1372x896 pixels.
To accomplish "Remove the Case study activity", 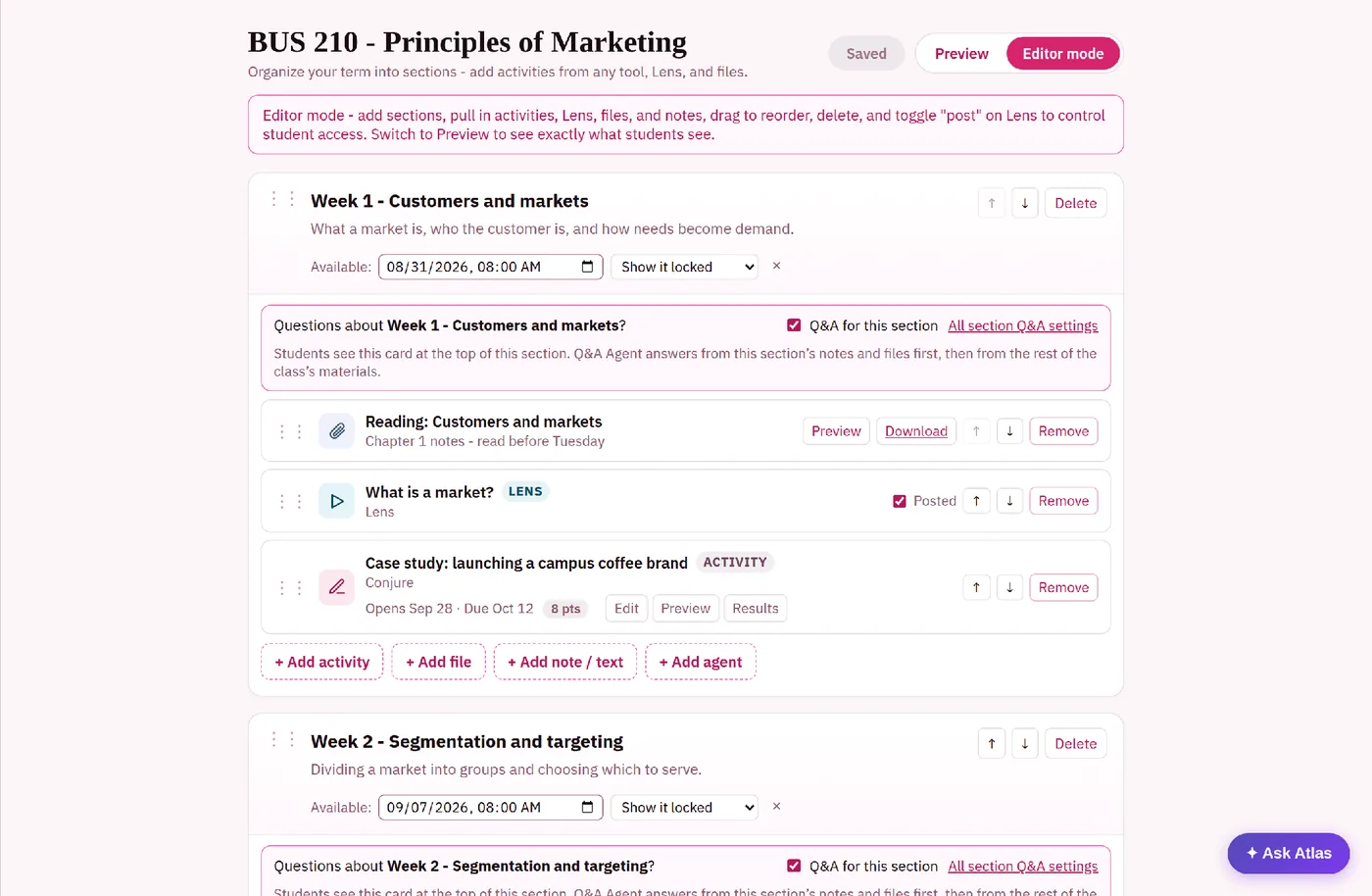I will [x=1063, y=587].
